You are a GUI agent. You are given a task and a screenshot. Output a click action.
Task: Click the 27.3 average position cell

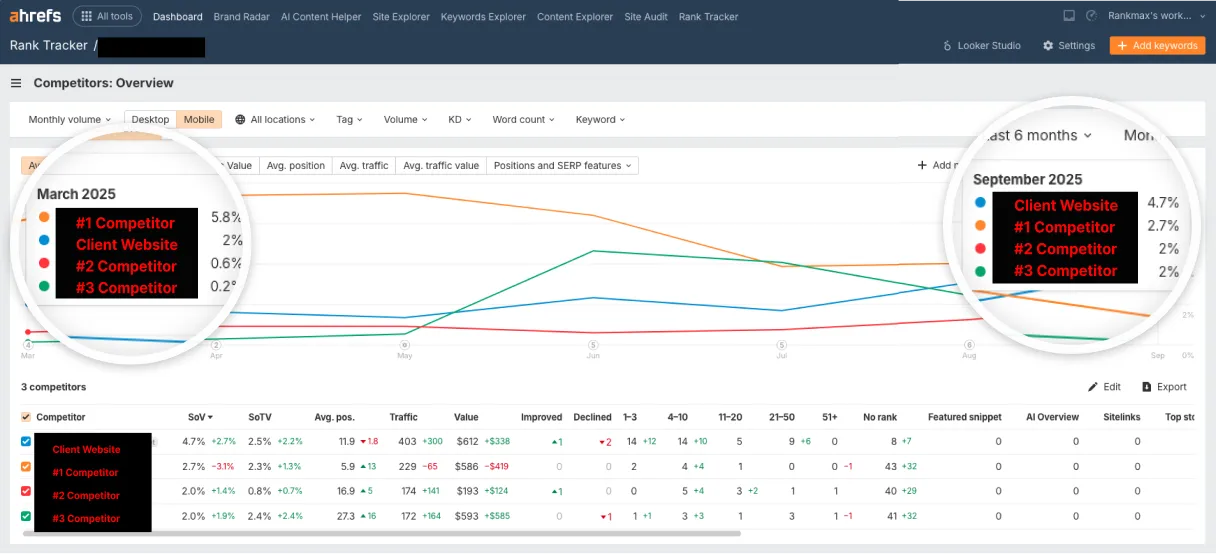[x=346, y=516]
